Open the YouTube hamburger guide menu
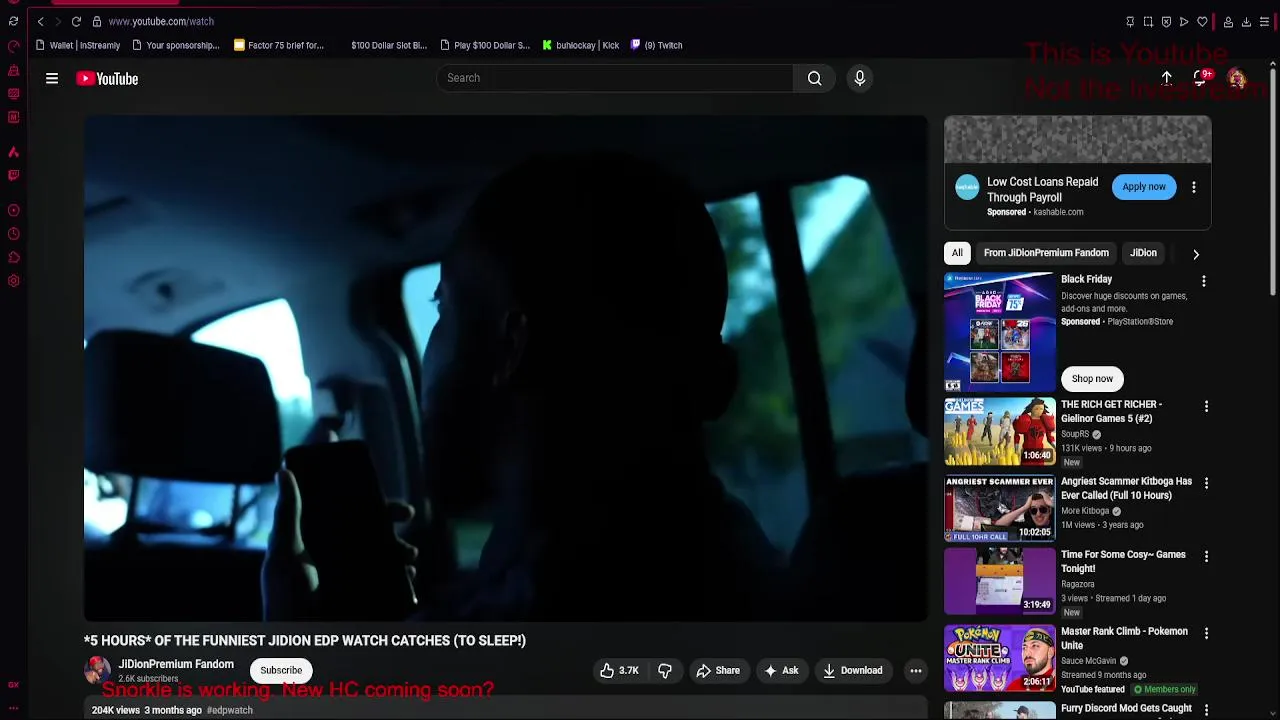The image size is (1280, 720). 52,78
